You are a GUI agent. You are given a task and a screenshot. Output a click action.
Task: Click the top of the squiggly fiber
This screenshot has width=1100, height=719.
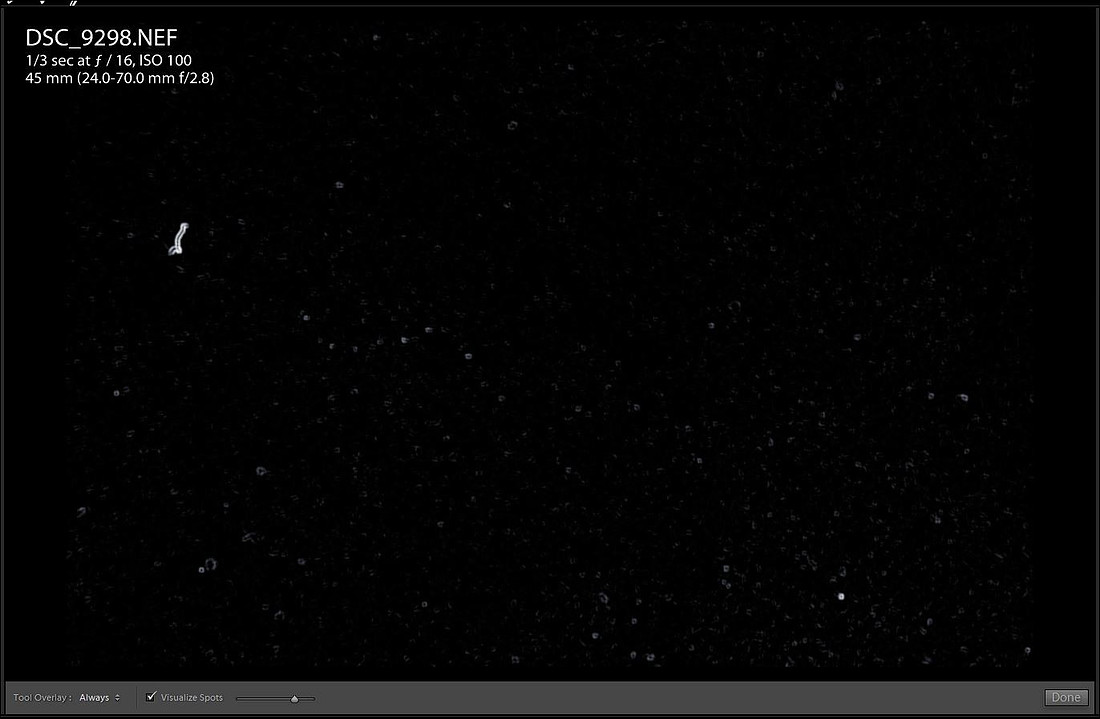(x=184, y=227)
